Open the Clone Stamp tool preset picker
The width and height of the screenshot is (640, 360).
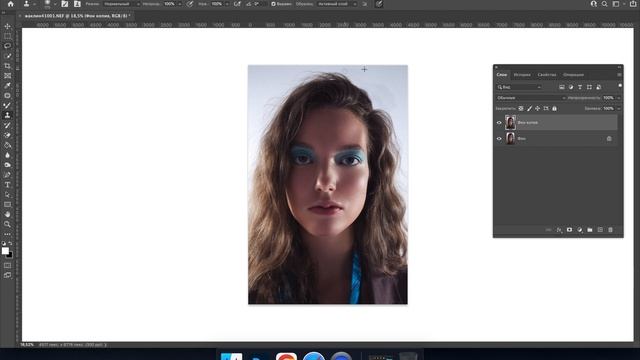pos(29,4)
